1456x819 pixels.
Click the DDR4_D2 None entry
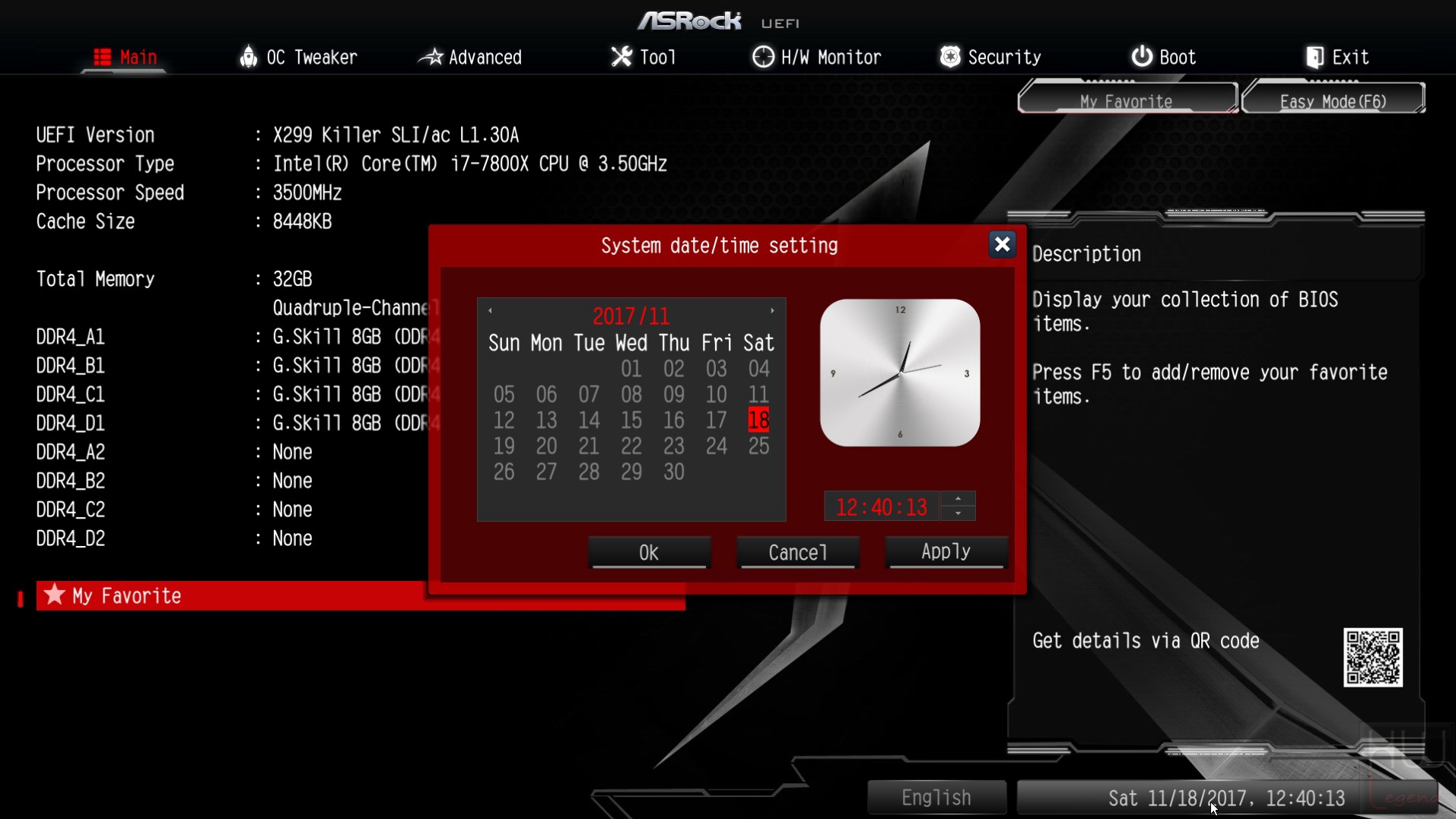(292, 538)
